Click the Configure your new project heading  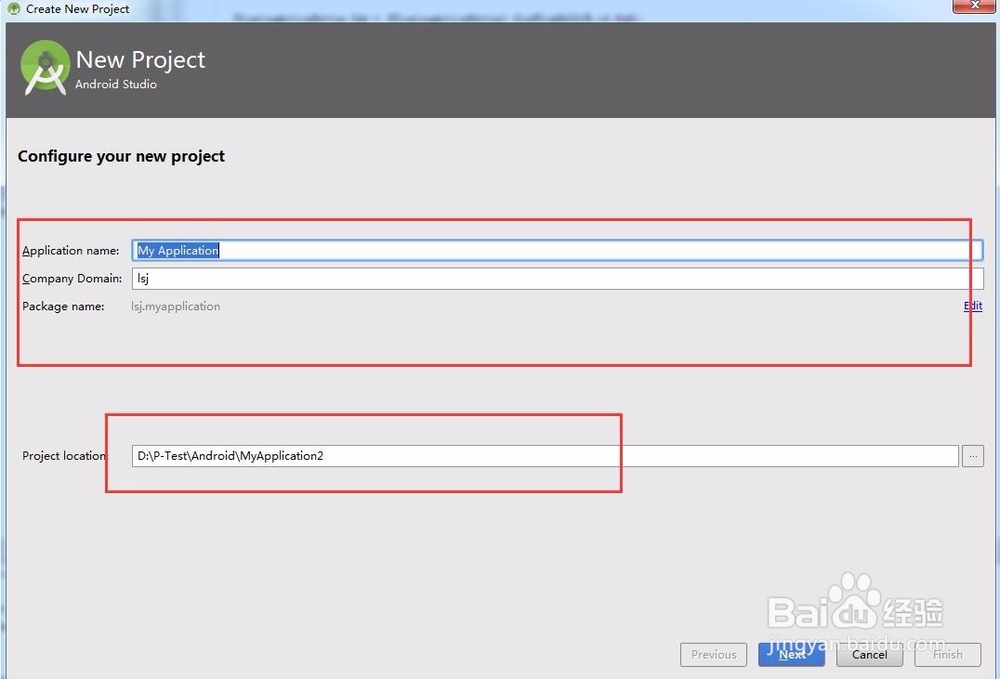tap(121, 157)
